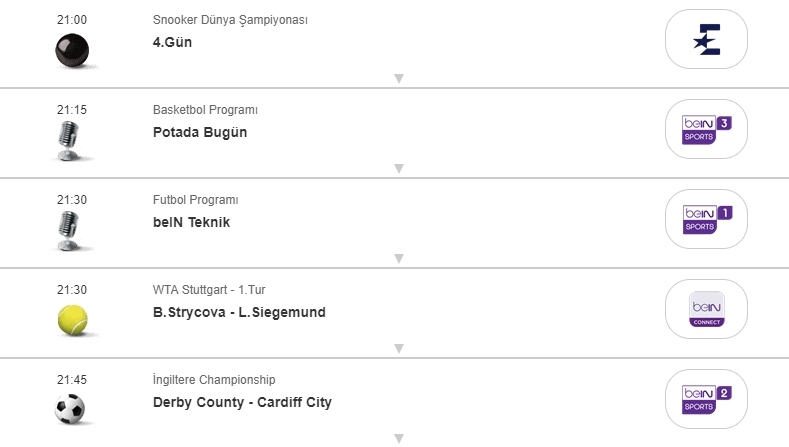Open the beIN Sports 3 channel logo

pos(706,130)
